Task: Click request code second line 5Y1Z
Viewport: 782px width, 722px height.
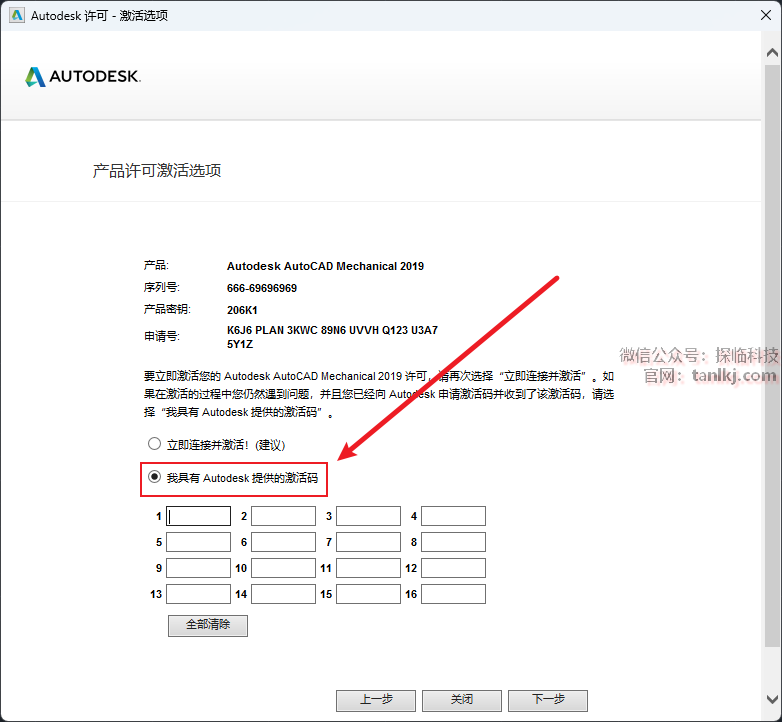Action: (240, 344)
